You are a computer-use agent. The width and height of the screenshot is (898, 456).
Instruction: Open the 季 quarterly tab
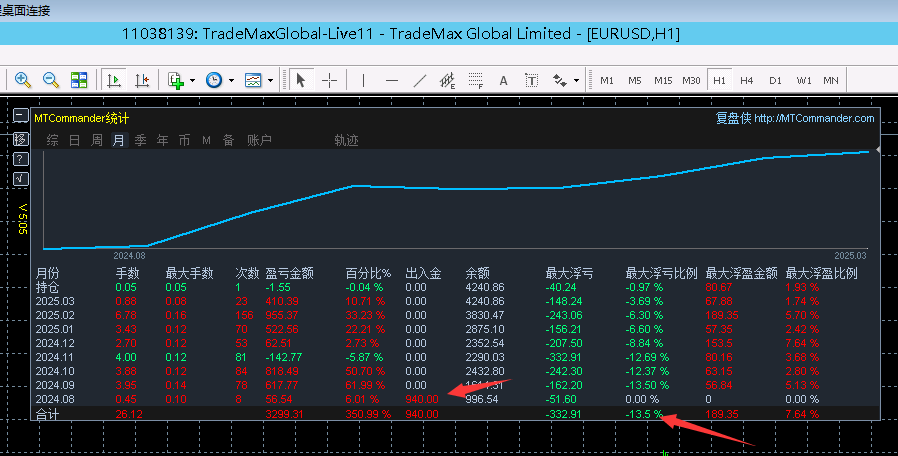tap(141, 140)
